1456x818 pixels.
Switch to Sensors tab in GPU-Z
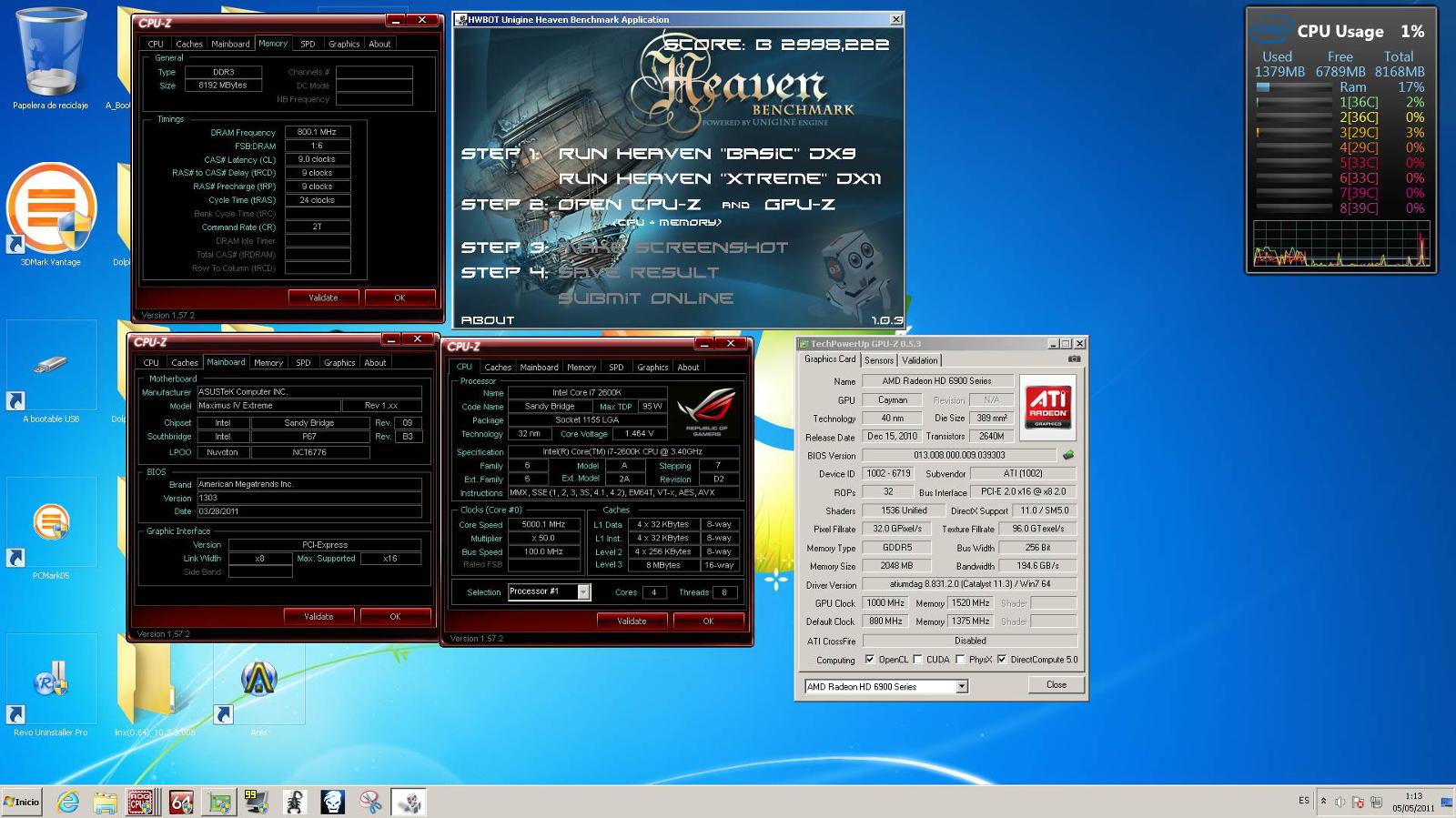(x=879, y=360)
